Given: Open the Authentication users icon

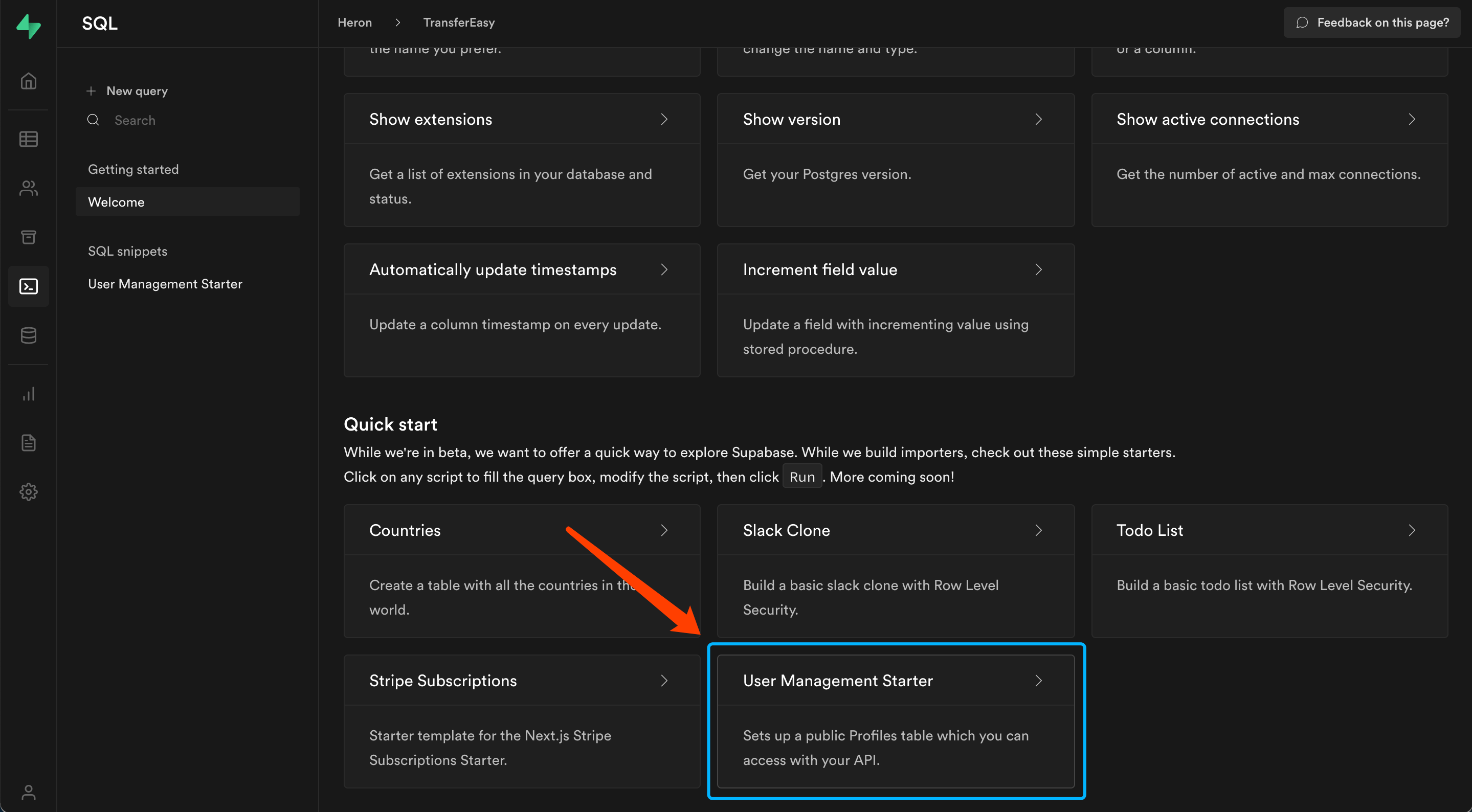Looking at the screenshot, I should pos(29,188).
